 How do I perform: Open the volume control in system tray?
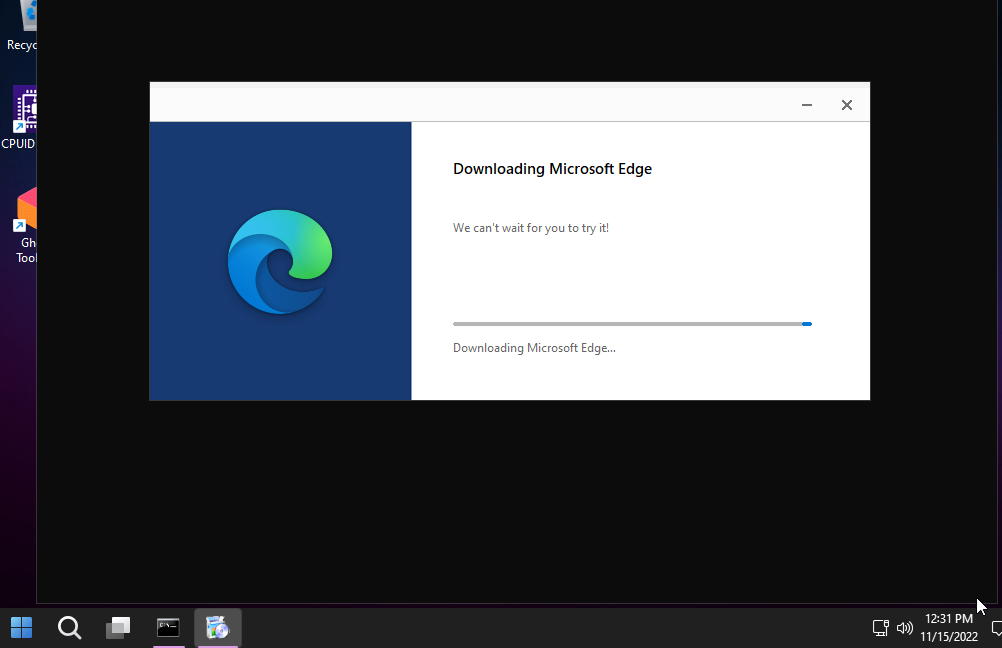(x=904, y=628)
